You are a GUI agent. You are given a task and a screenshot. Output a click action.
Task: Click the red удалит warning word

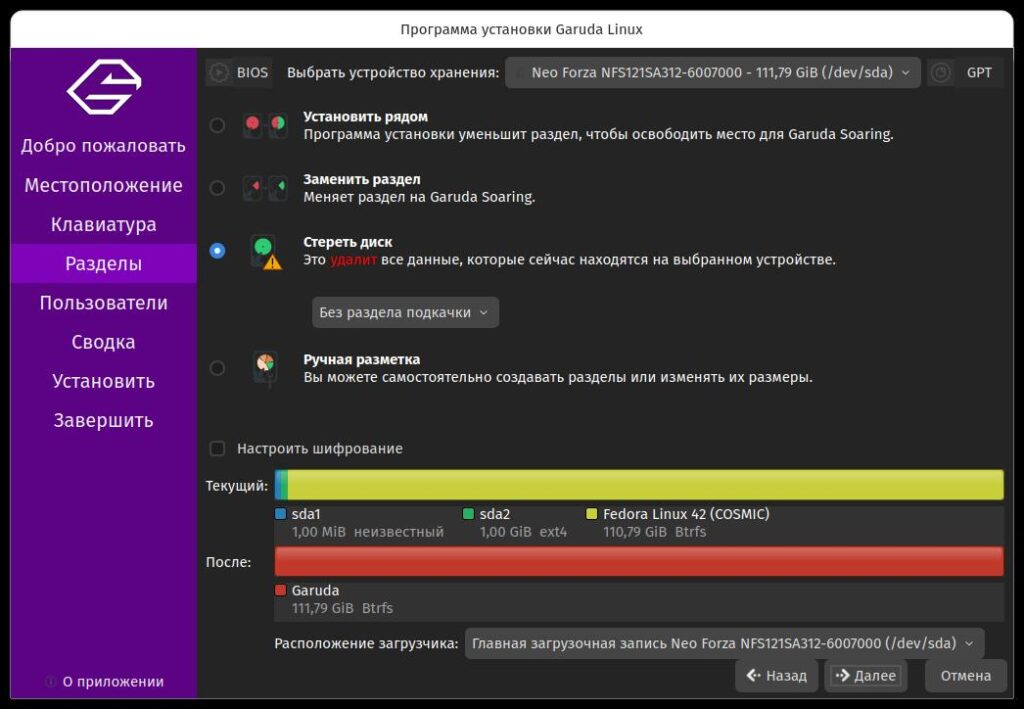[x=353, y=260]
